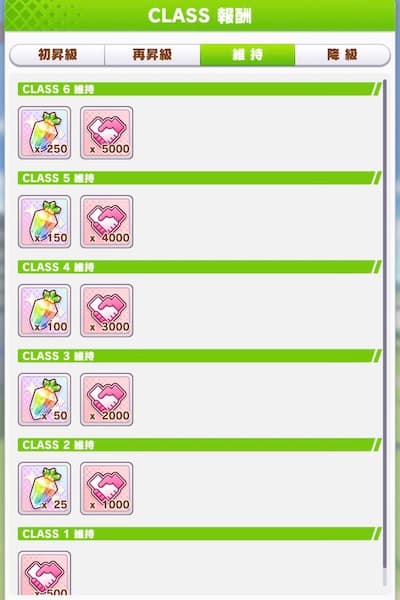
Task: Tap the CLASS 1 handshake reward icon
Action: (x=44, y=573)
